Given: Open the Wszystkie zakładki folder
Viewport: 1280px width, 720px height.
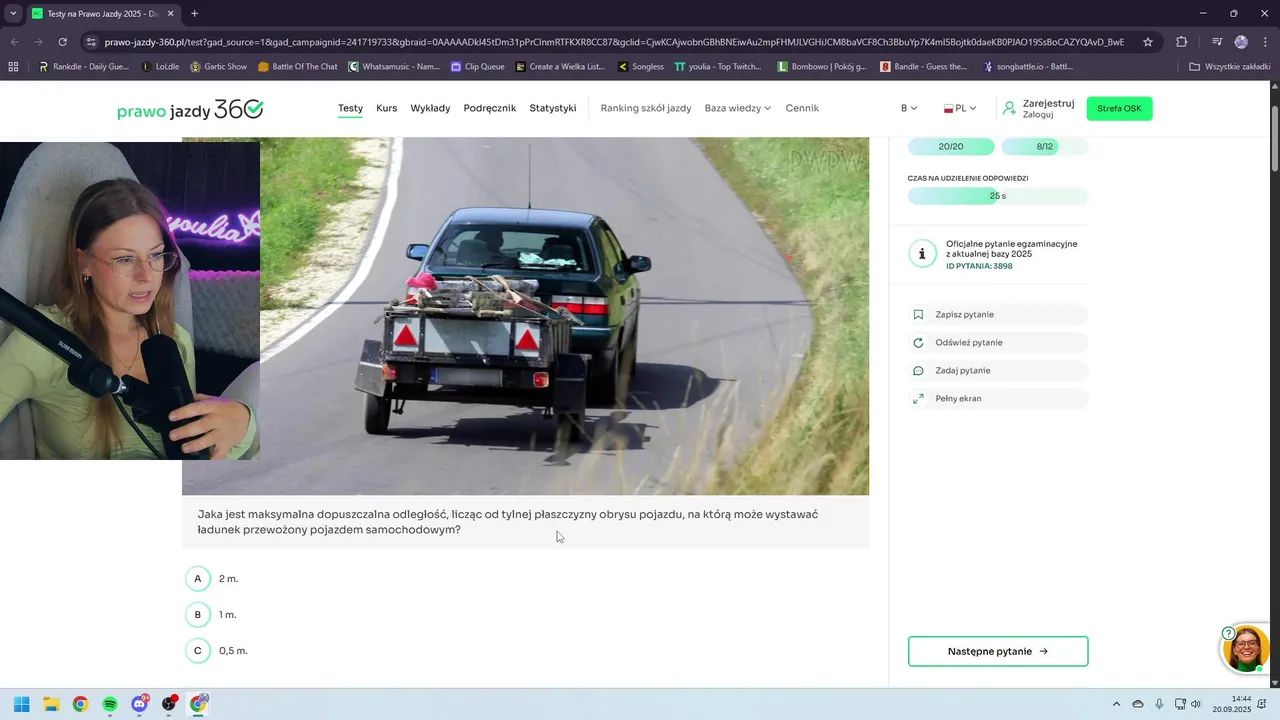Looking at the screenshot, I should tap(1230, 67).
